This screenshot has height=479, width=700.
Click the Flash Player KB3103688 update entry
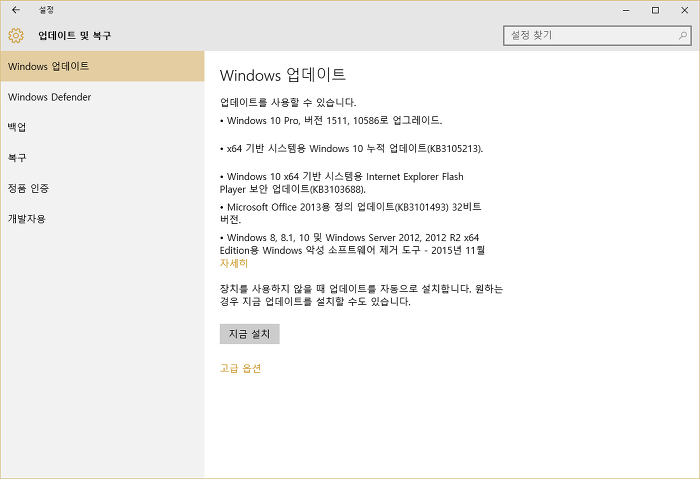(x=342, y=183)
